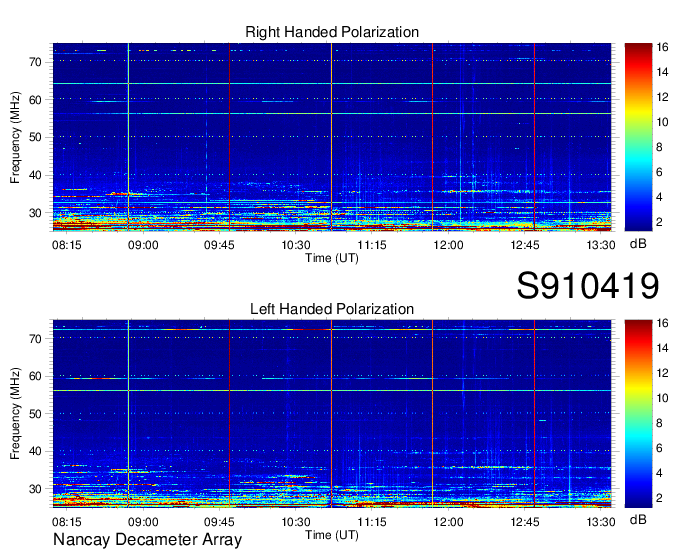Click the 12:45 tick label on top plot

[525, 245]
